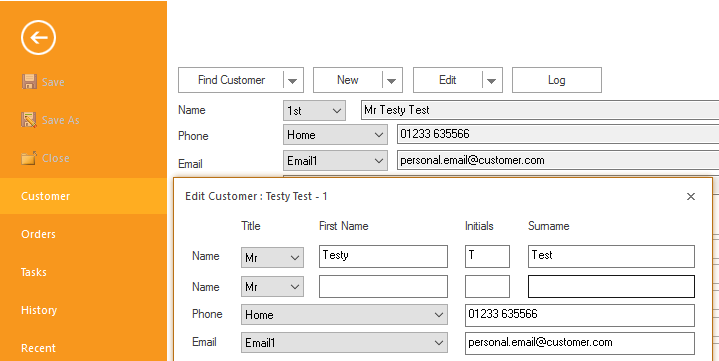Image resolution: width=719 pixels, height=361 pixels.
Task: Click the Mr Testy Test name field
Action: click(540, 110)
